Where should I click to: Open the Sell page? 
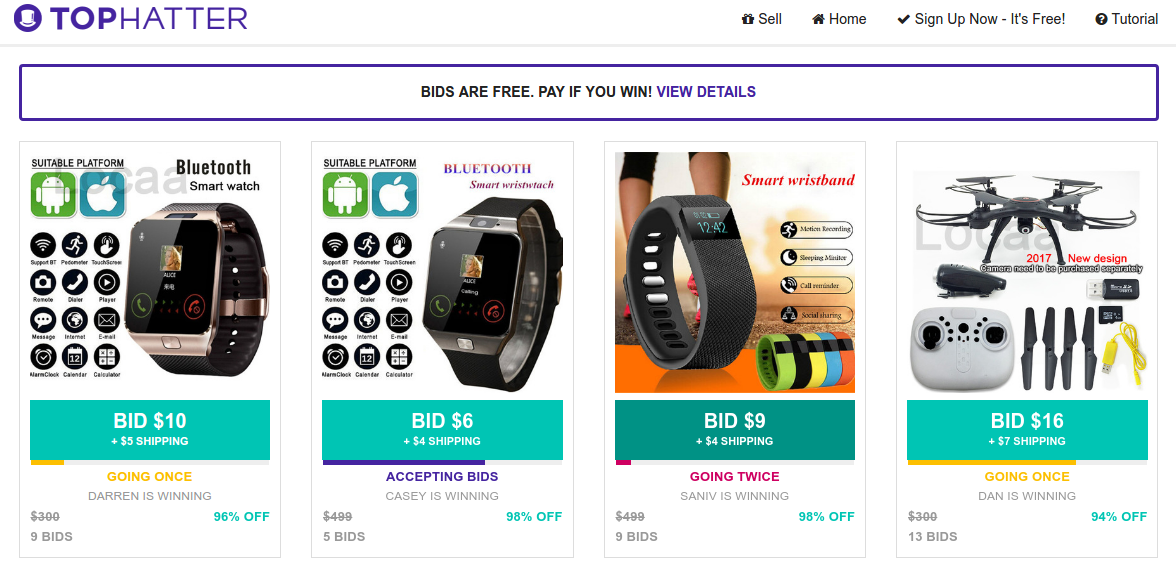(761, 20)
